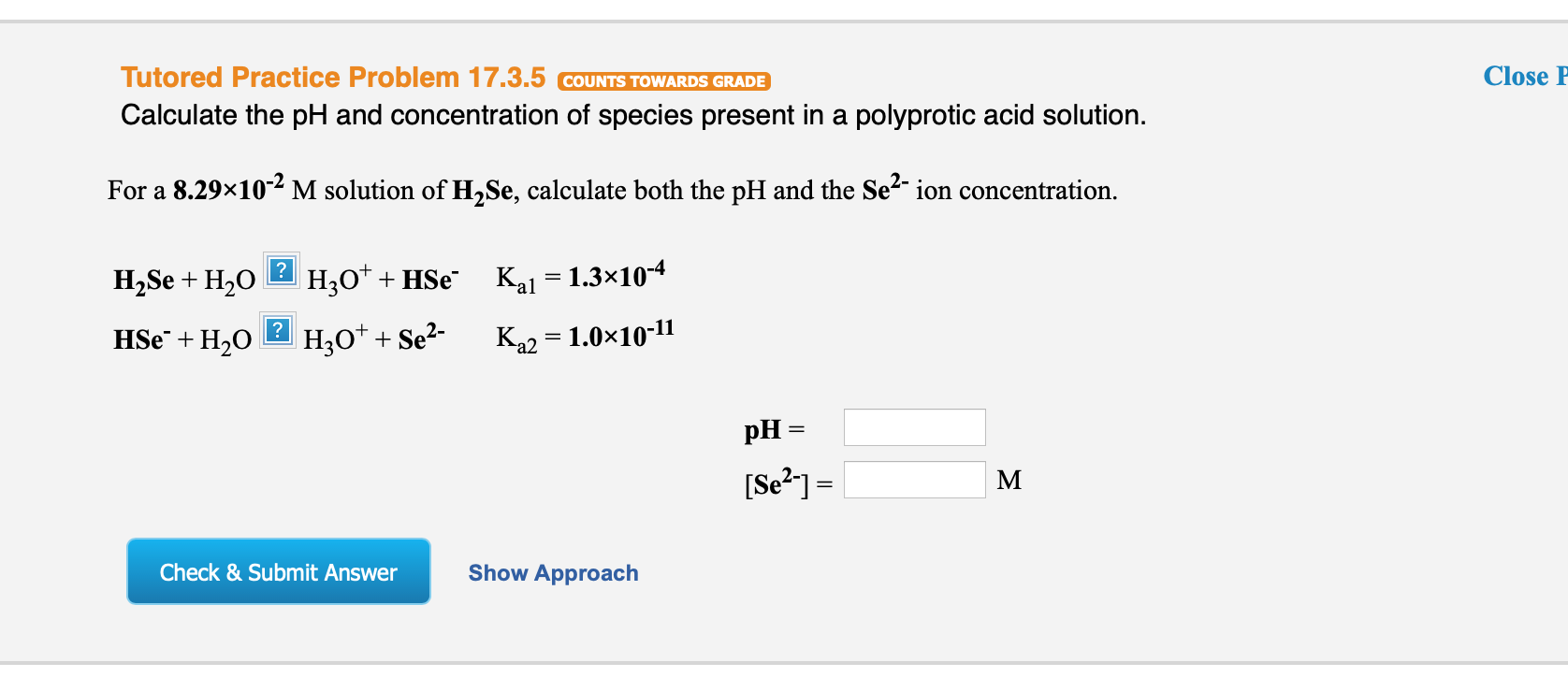This screenshot has height=677, width=1568.
Task: Click inside the pH input field
Action: 914,426
